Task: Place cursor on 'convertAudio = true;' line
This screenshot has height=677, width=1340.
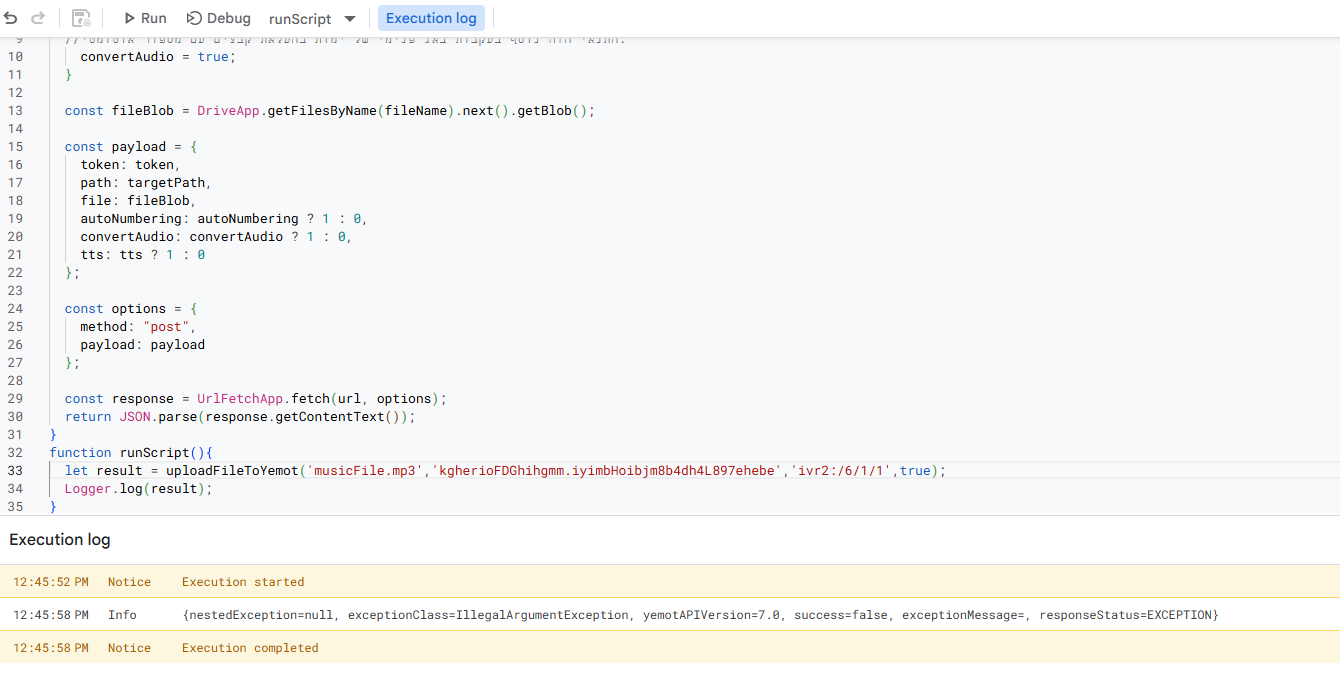Action: pos(159,57)
